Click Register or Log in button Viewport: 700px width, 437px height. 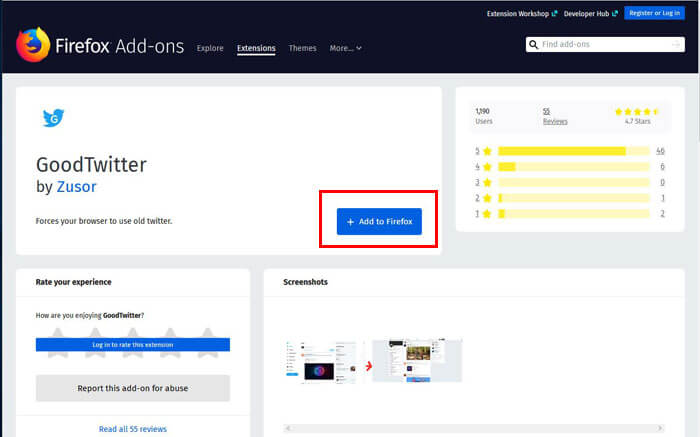(x=654, y=13)
